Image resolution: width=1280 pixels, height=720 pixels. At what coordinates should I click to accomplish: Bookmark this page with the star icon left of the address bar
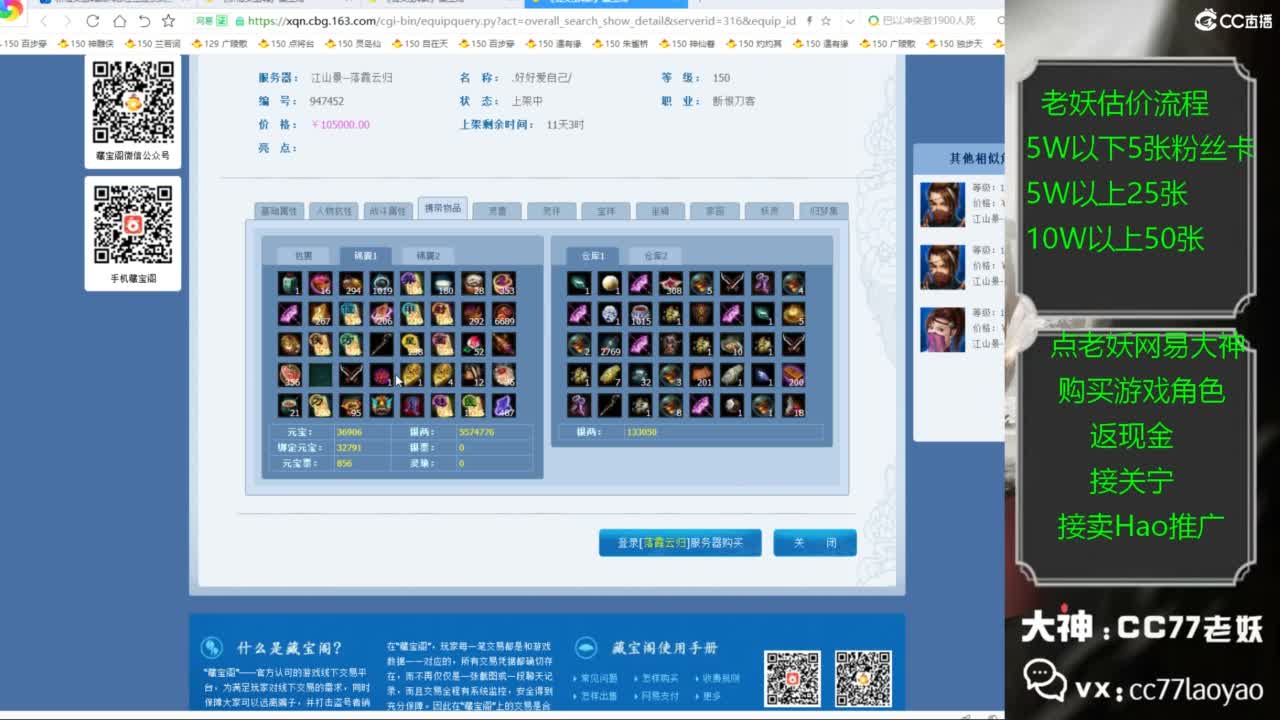click(168, 21)
